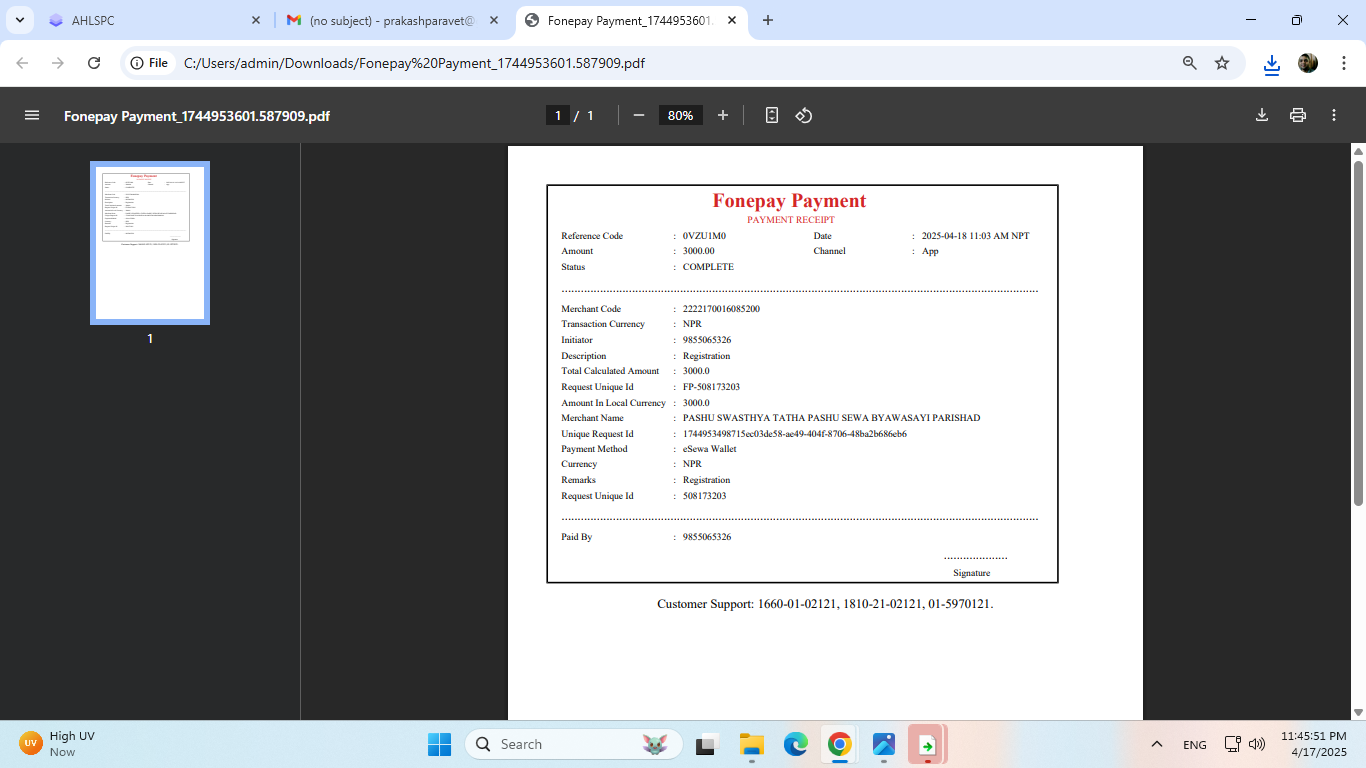Click the merchant code 2222170016085200
The height and width of the screenshot is (768, 1366).
(721, 309)
